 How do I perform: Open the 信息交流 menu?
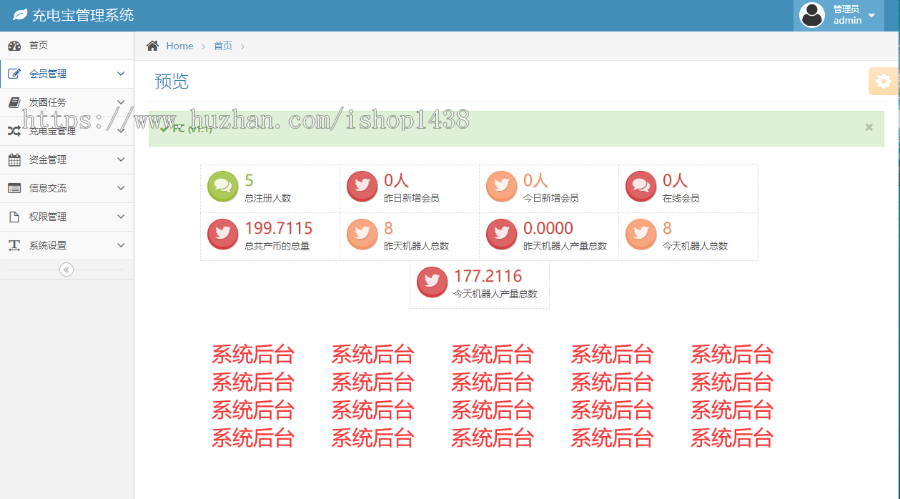pos(67,188)
